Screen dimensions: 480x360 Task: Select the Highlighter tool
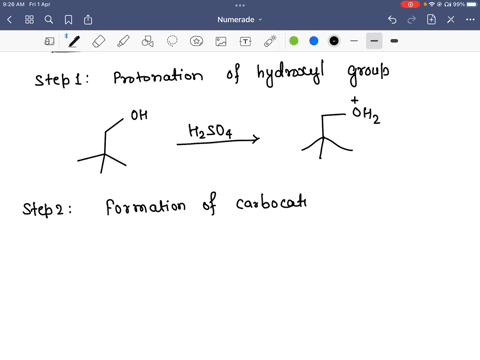tap(123, 41)
